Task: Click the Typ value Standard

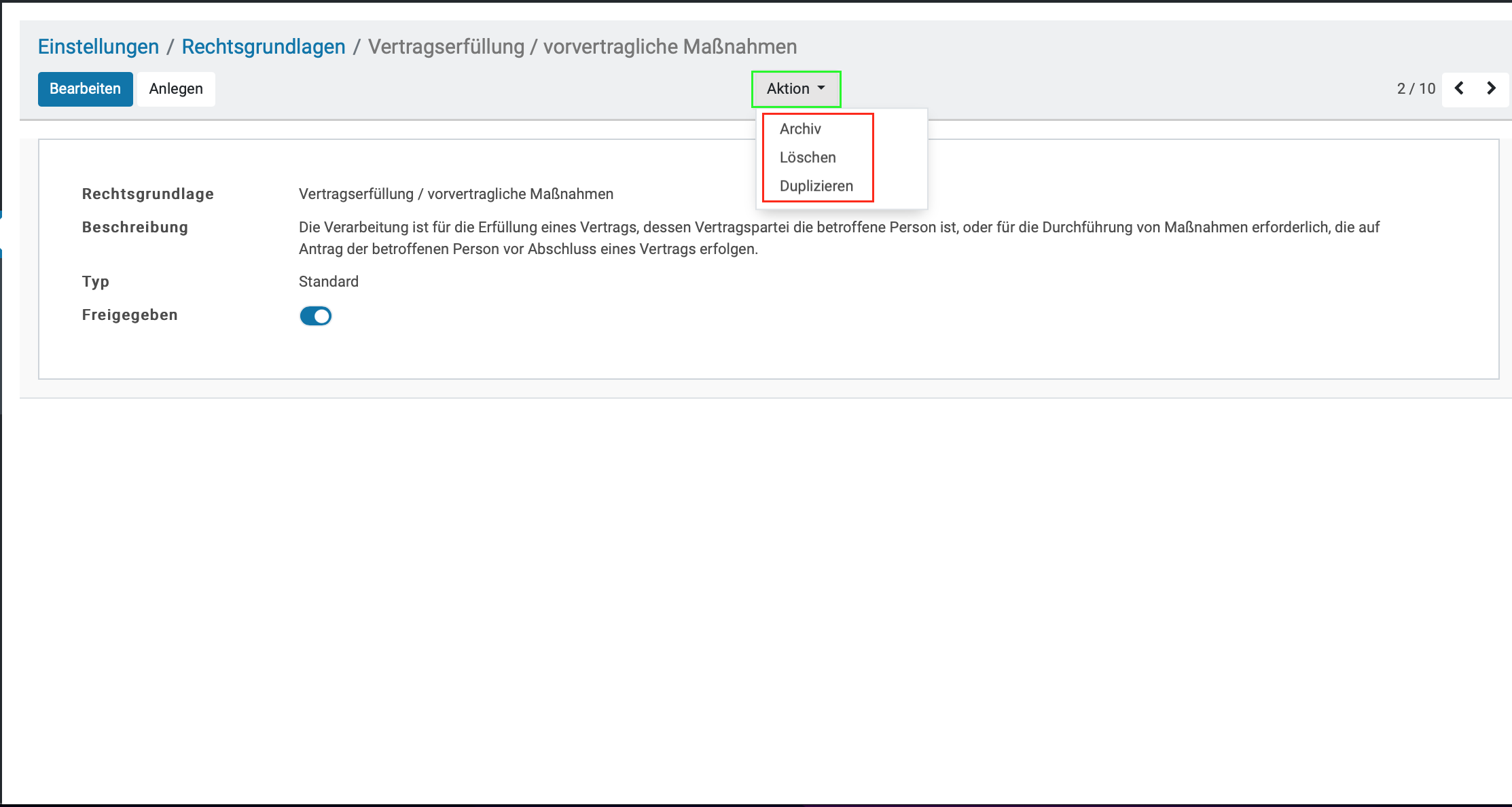Action: pyautogui.click(x=328, y=282)
